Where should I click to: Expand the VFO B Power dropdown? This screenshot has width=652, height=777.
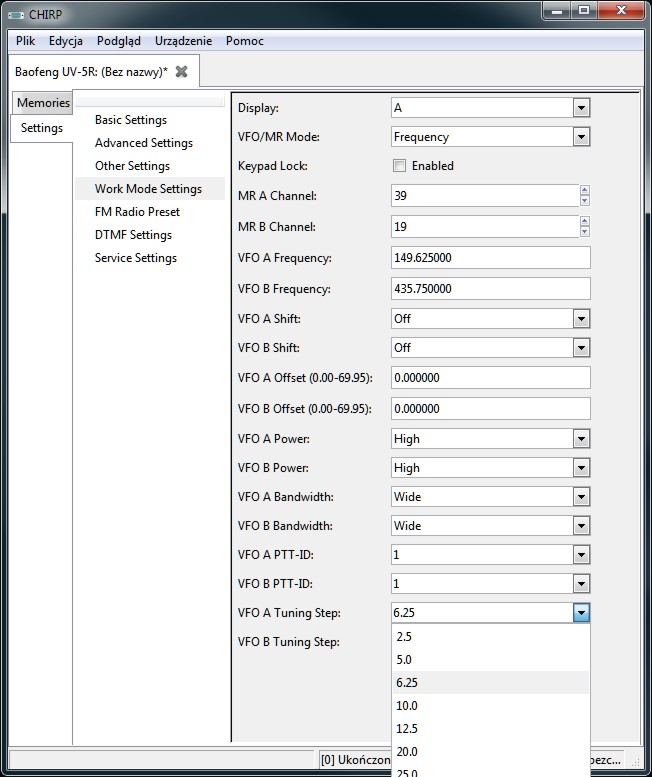[581, 468]
